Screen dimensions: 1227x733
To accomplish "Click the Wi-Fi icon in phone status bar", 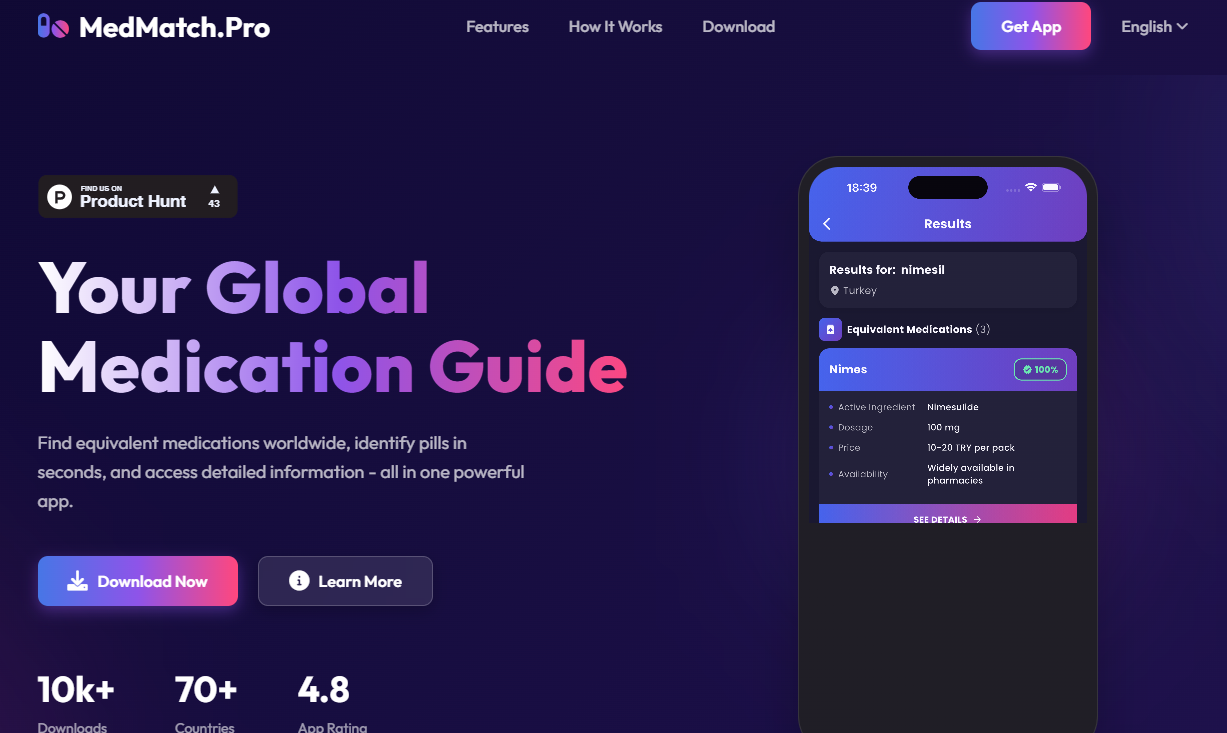I will pos(1031,188).
